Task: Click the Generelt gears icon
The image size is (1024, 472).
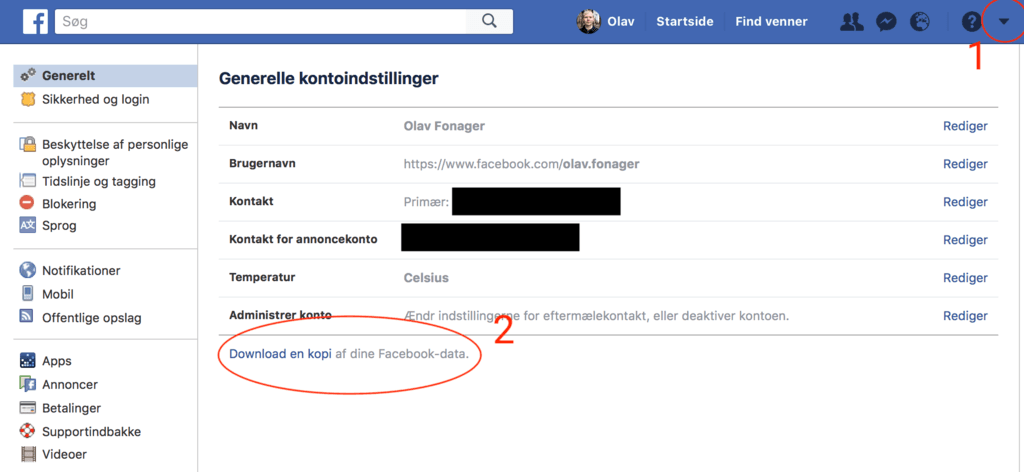Action: tap(28, 76)
